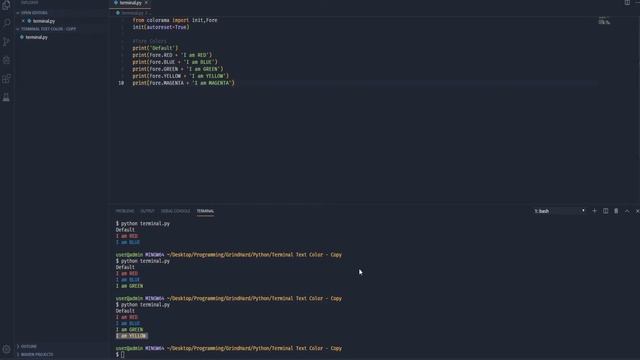Screen dimensions: 640x360
Task: Add a new terminal with the plus icon
Action: (594, 211)
